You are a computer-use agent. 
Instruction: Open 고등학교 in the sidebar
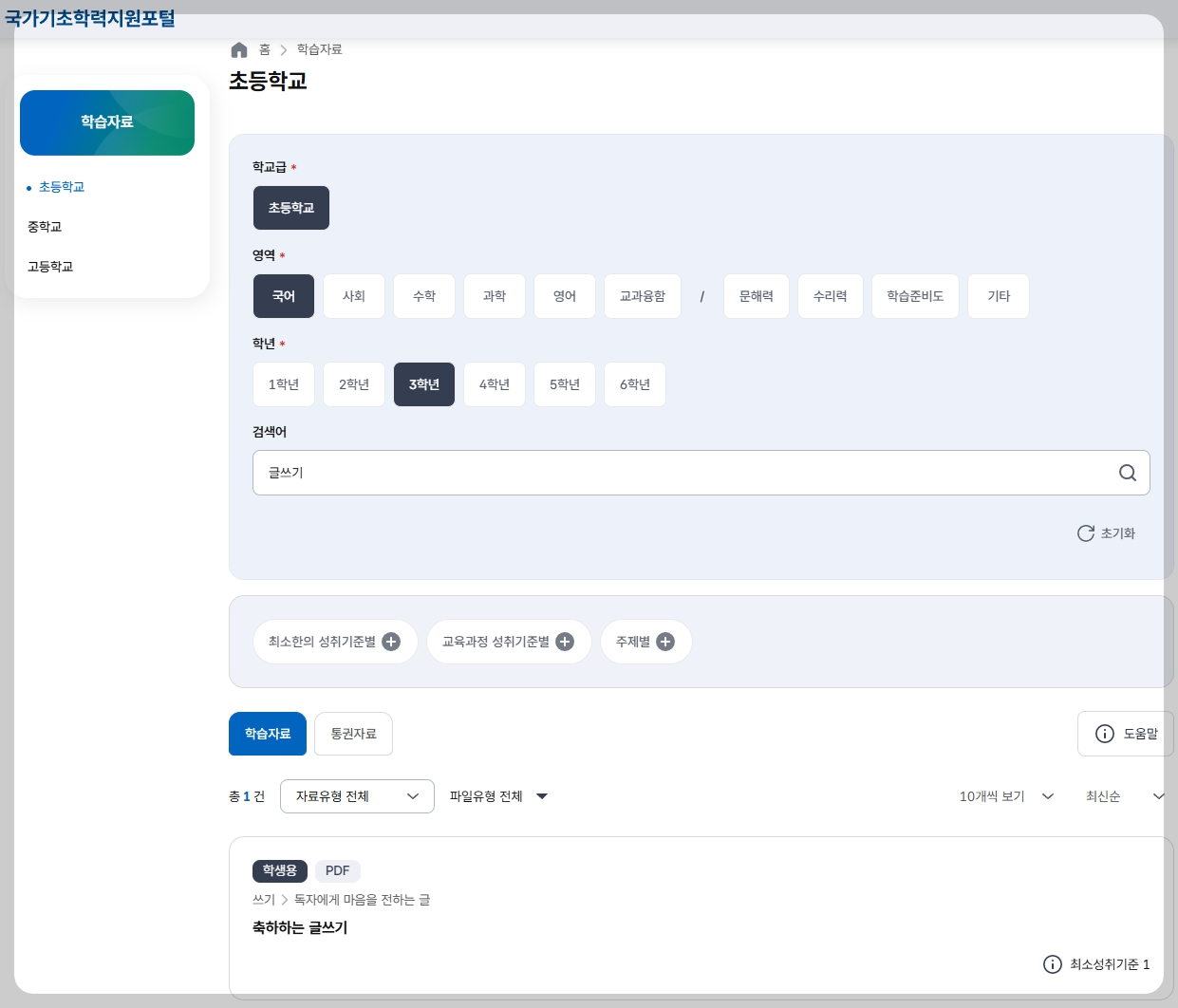50,267
